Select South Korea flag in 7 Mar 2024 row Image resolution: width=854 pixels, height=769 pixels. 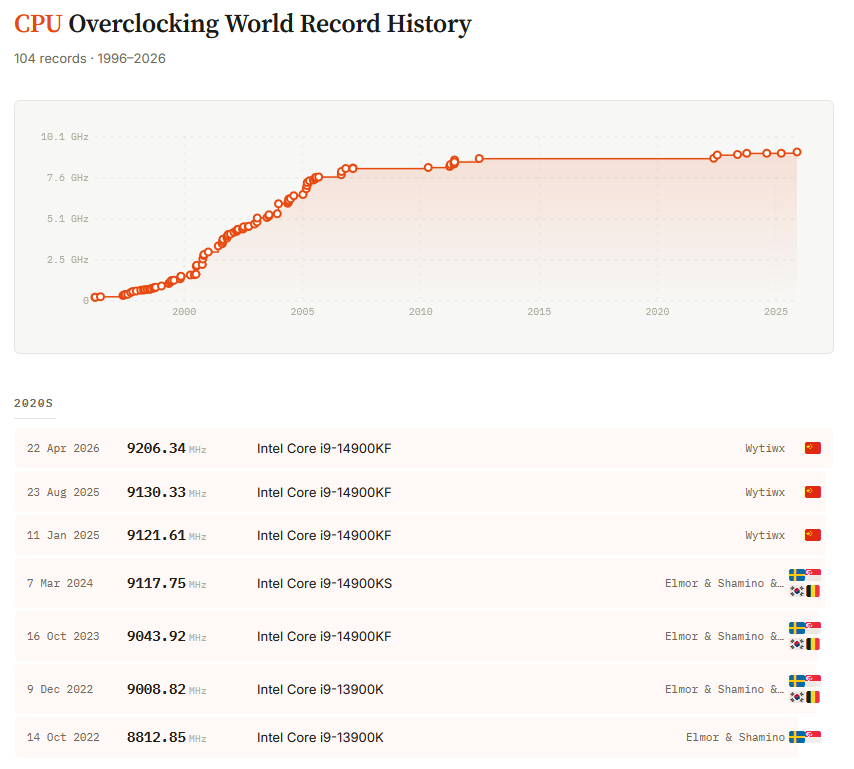797,591
